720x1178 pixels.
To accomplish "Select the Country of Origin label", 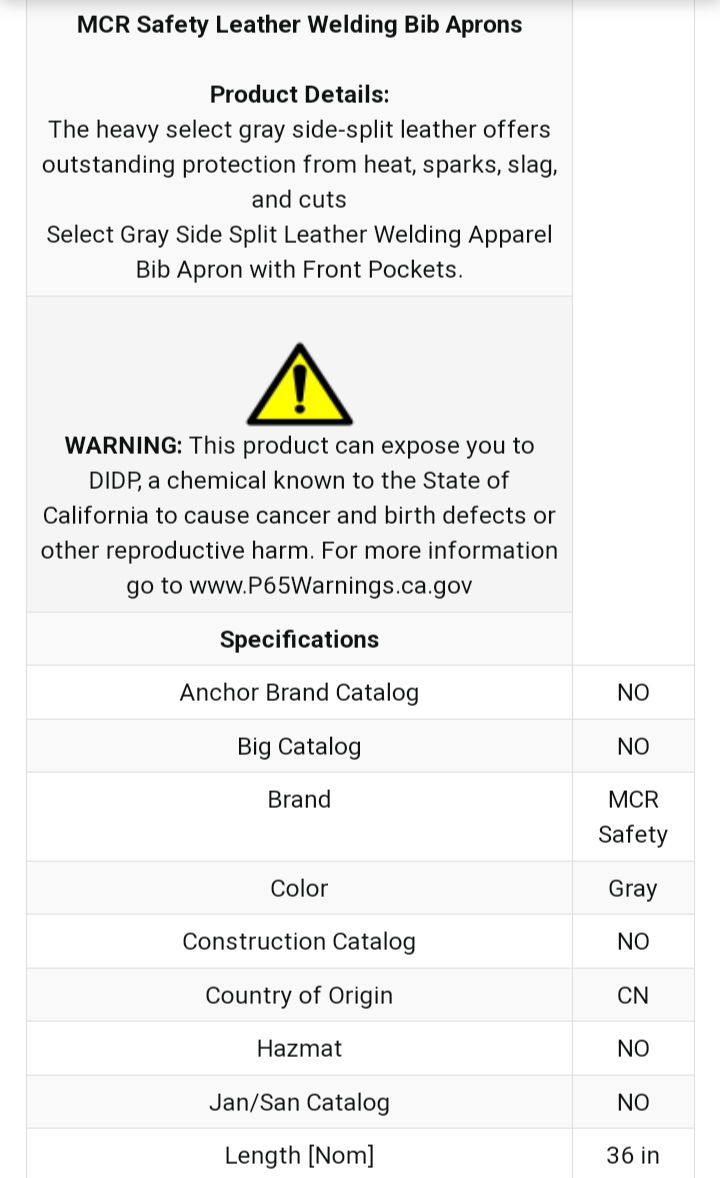I will click(299, 996).
